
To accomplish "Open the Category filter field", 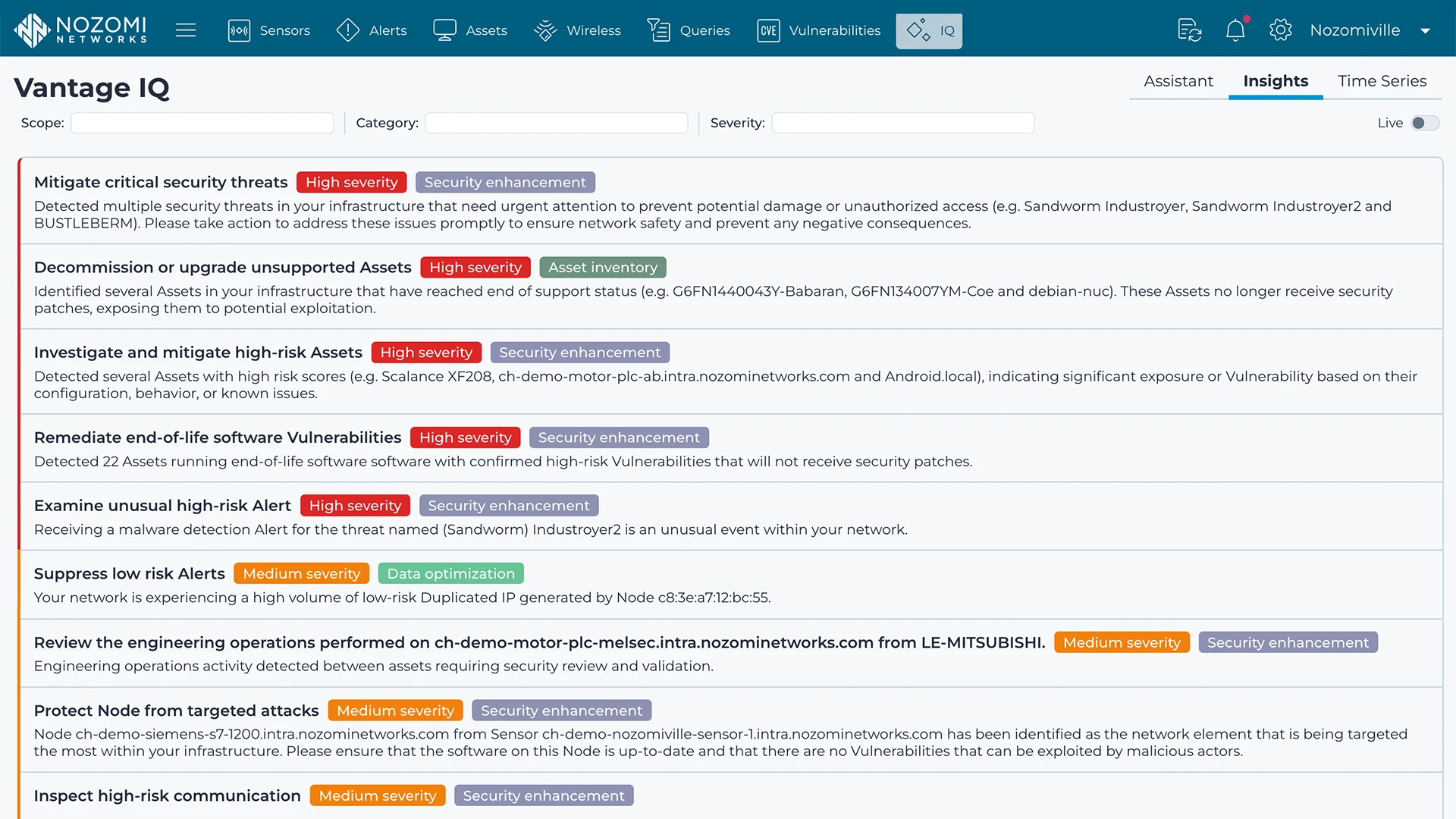I will point(556,123).
